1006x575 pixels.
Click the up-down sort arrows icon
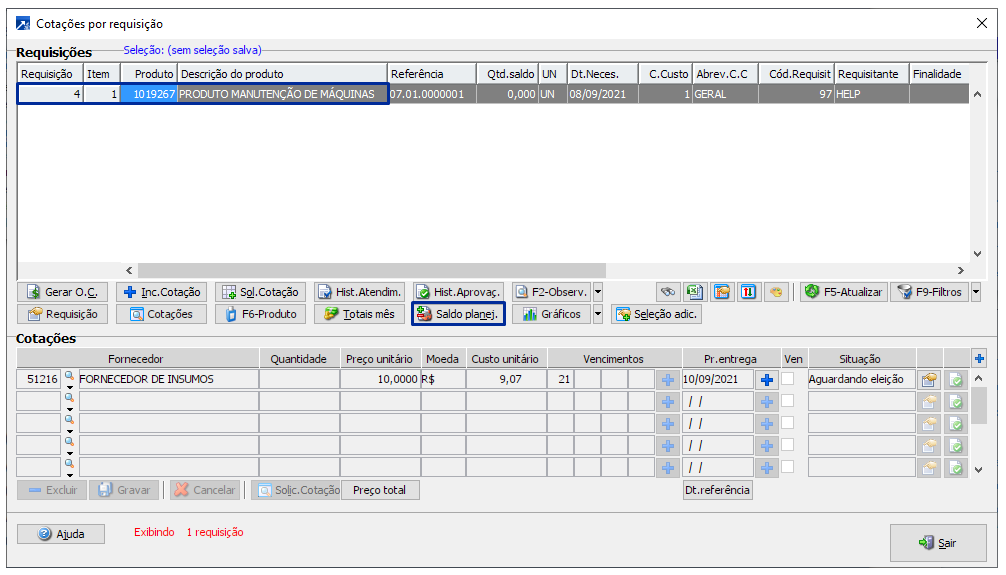(748, 292)
